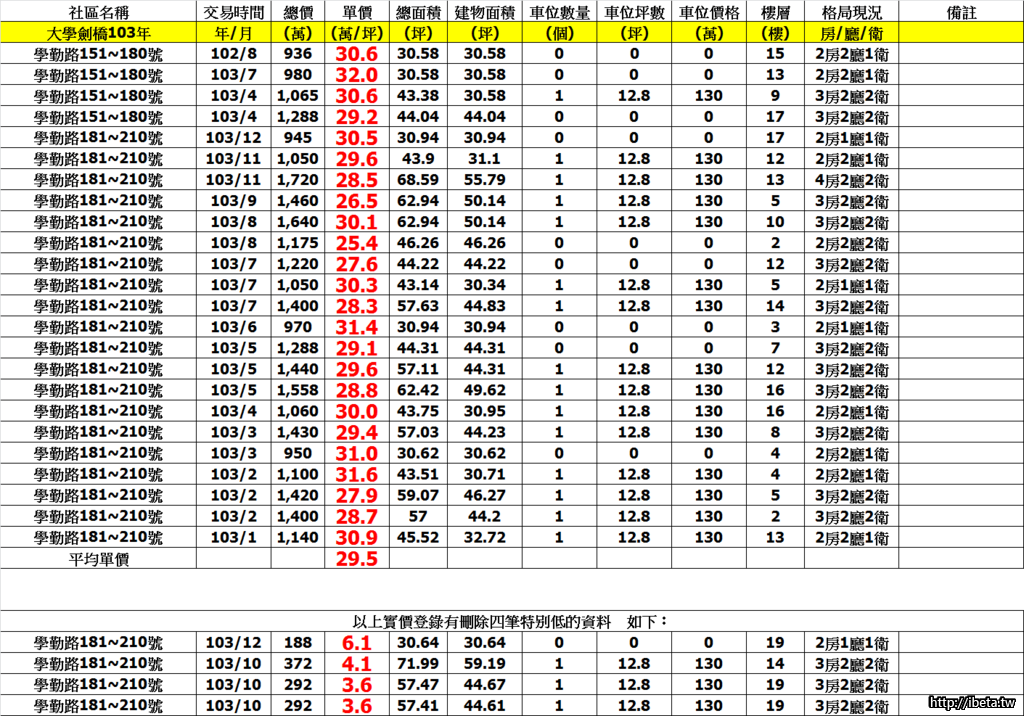Image resolution: width=1024 pixels, height=716 pixels.
Task: Select the low unit price 6.1 cell
Action: (x=358, y=643)
